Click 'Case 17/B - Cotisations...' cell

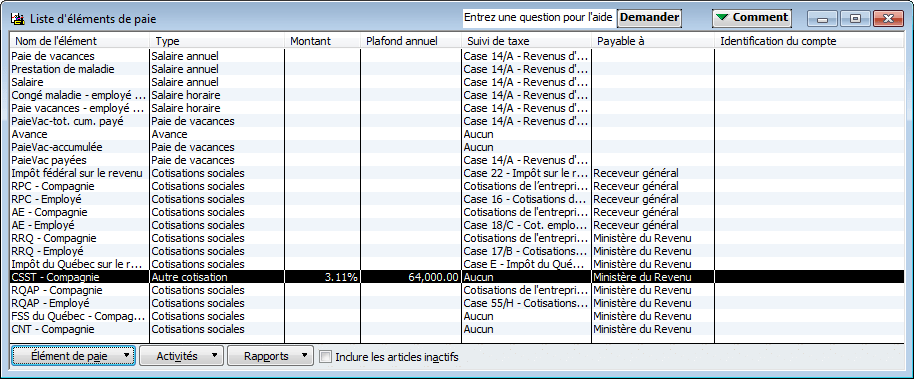point(526,251)
